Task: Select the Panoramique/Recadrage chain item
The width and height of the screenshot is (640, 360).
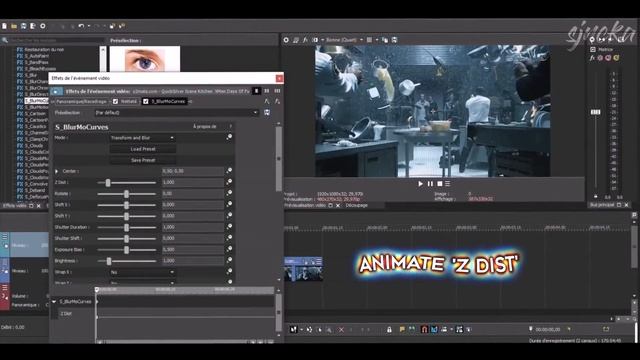Action: pyautogui.click(x=81, y=101)
